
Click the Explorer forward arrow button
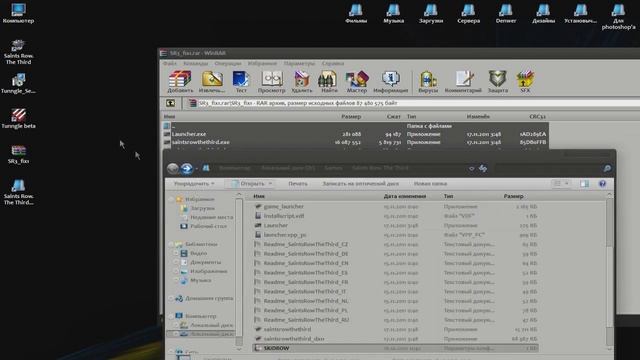pyautogui.click(x=187, y=168)
